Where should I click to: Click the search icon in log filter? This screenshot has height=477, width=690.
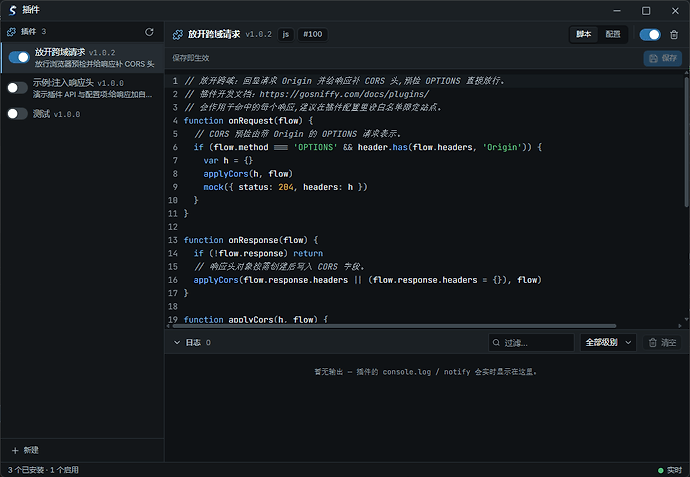(x=496, y=342)
